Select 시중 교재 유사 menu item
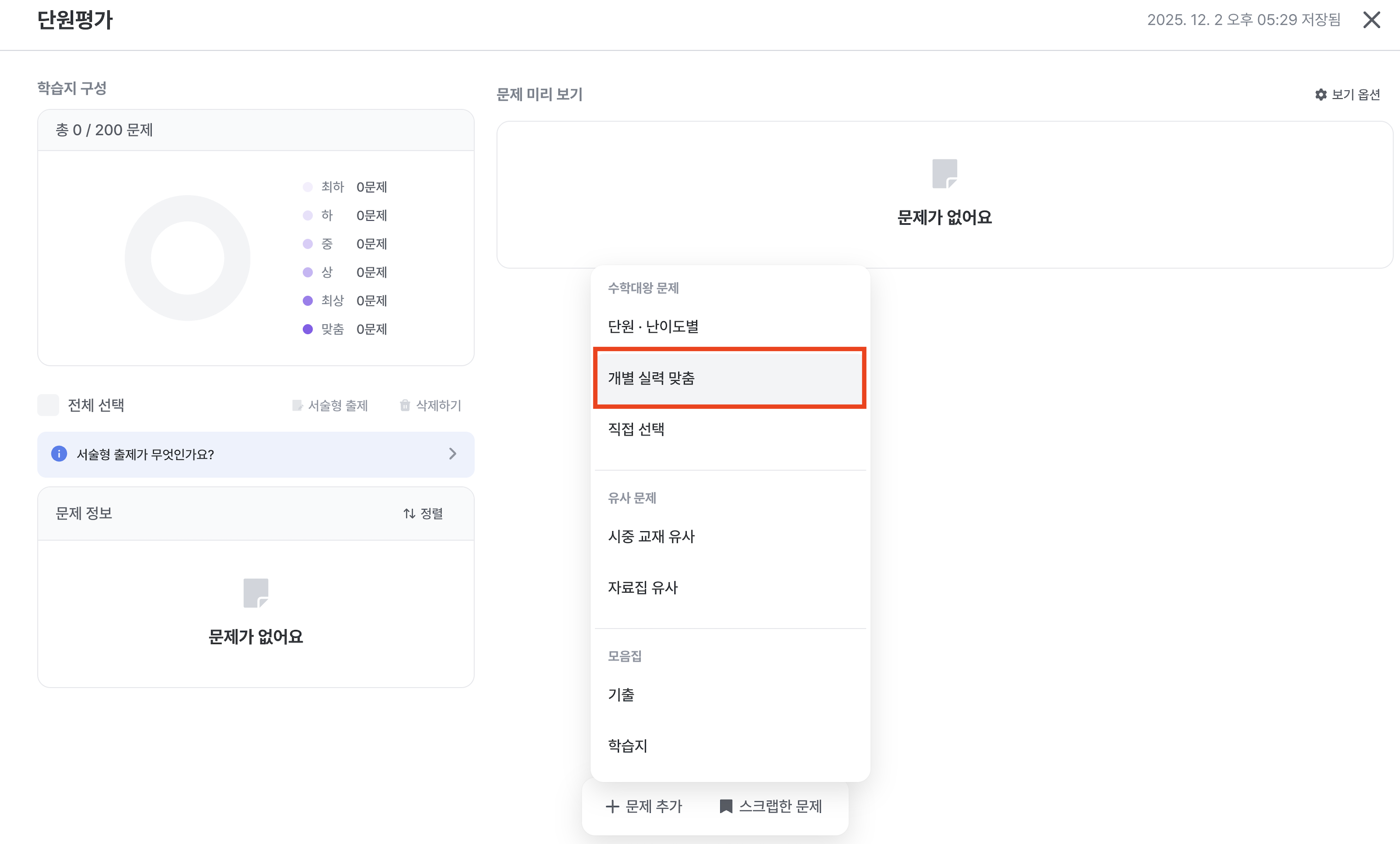 click(x=651, y=536)
